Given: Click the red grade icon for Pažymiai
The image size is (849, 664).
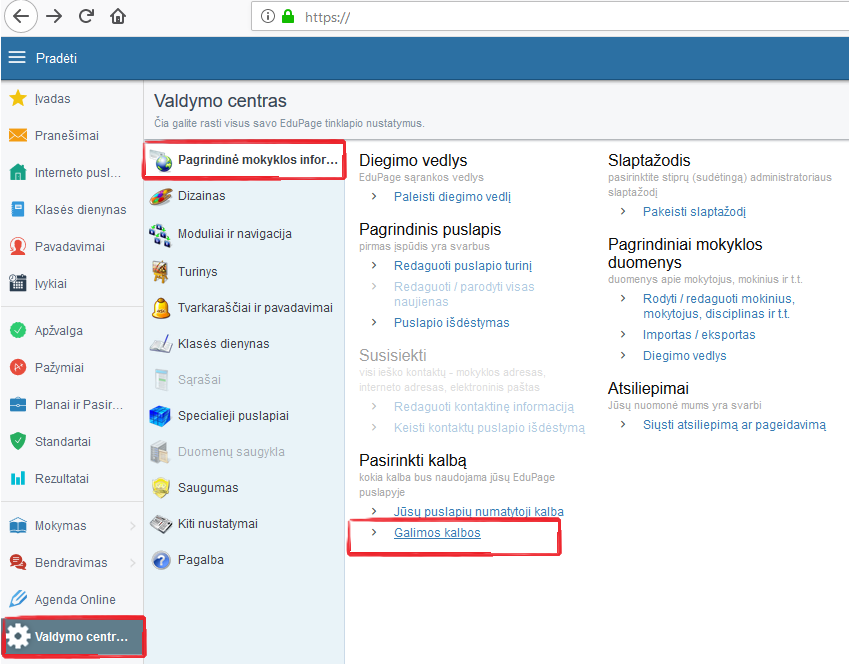Looking at the screenshot, I should coord(18,367).
